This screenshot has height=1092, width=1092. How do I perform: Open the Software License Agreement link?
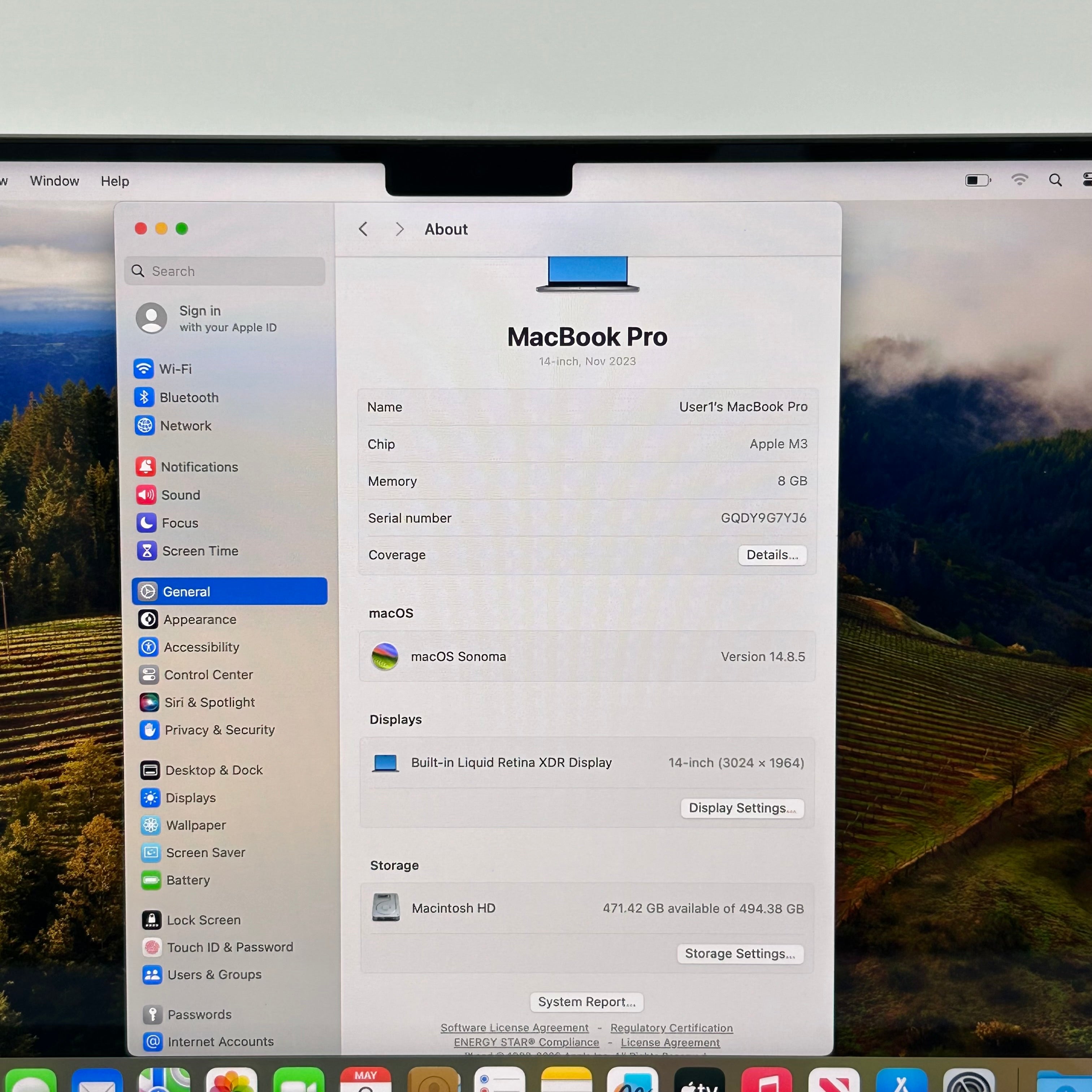tap(514, 1028)
